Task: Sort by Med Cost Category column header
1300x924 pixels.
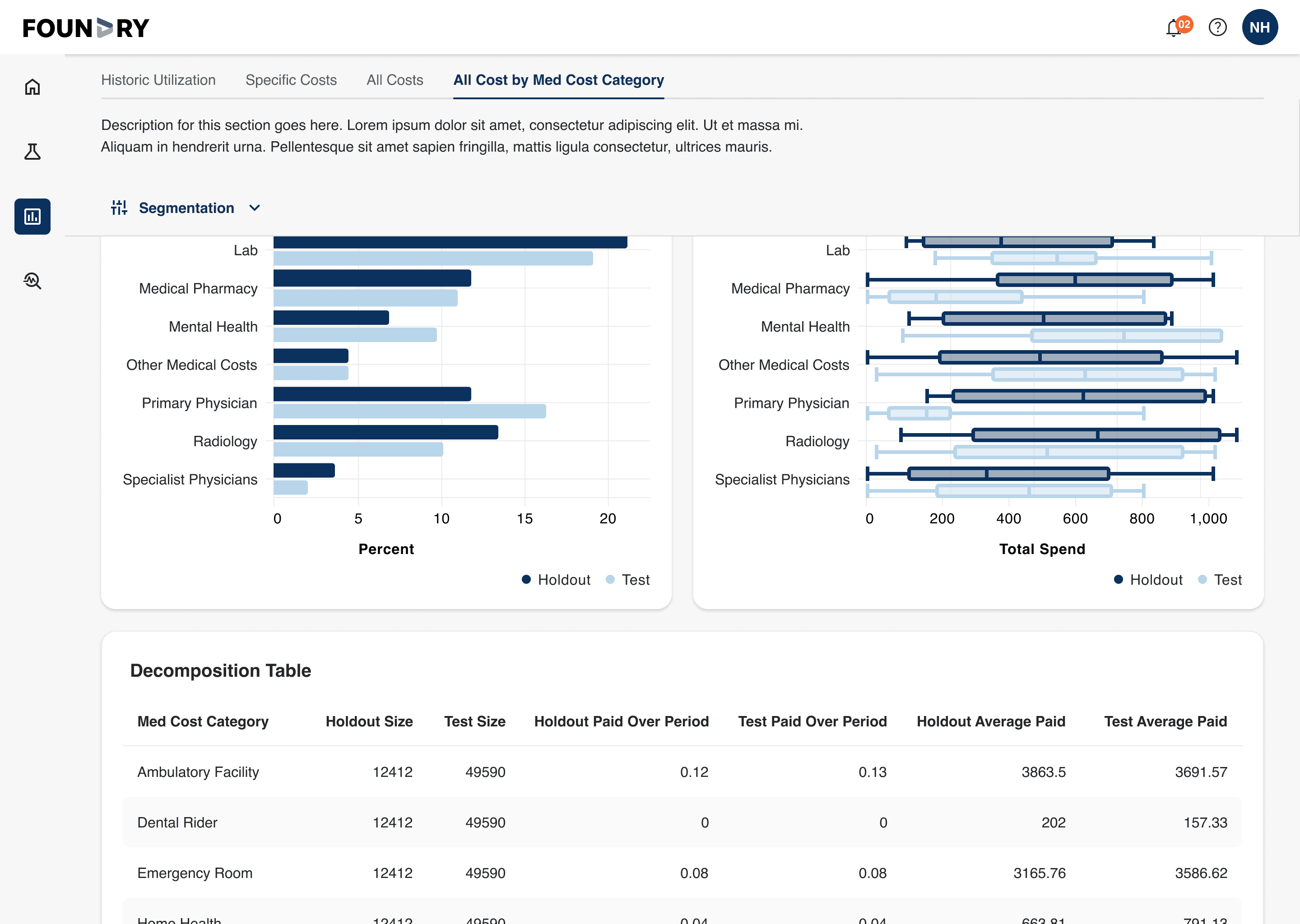Action: click(203, 721)
